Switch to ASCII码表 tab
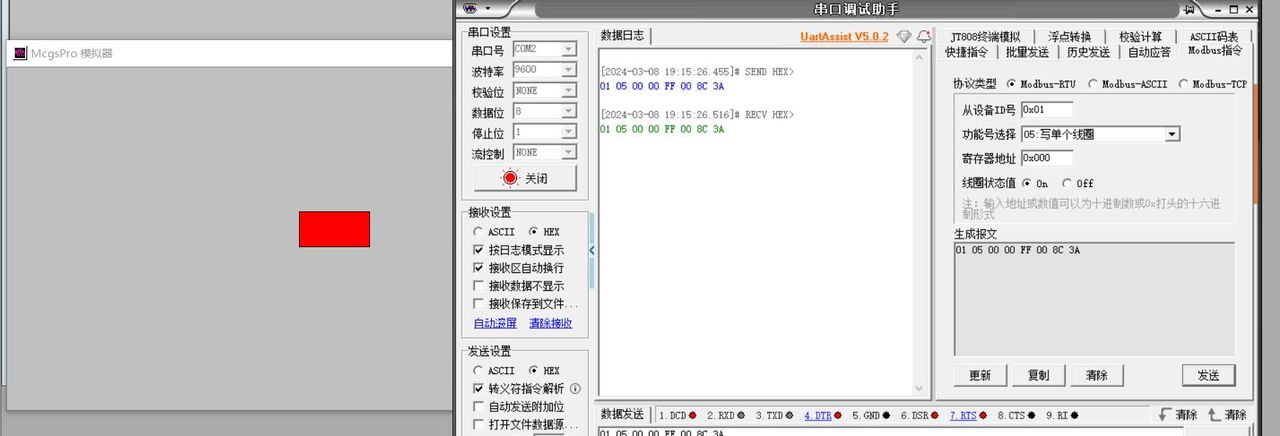Viewport: 1280px width, 436px height. pos(1213,37)
